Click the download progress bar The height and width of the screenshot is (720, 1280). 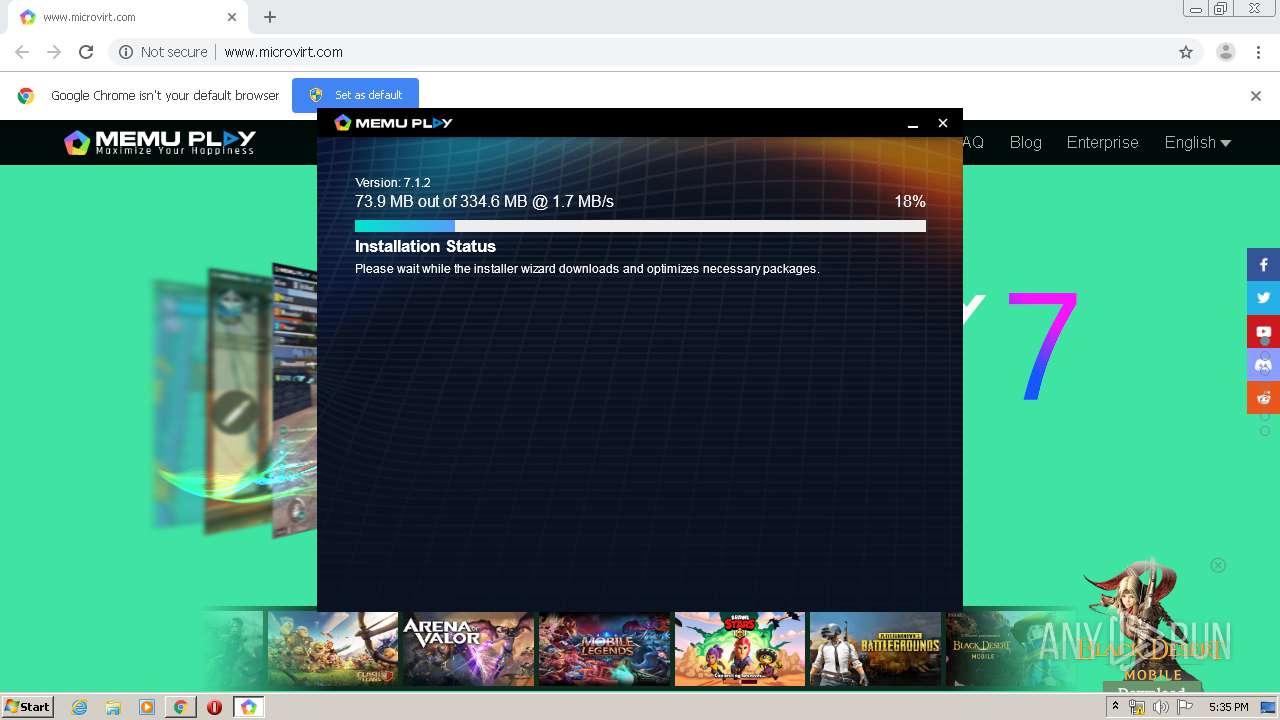pos(640,226)
